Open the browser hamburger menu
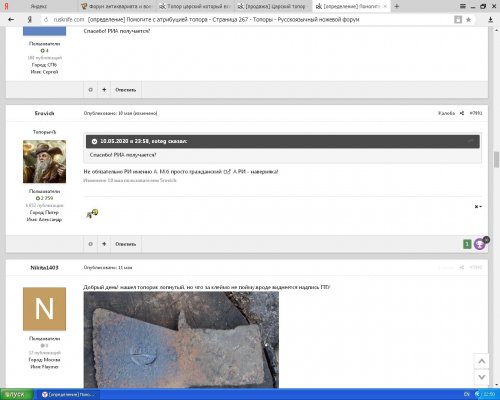The height and width of the screenshot is (400, 500). coord(462,6)
